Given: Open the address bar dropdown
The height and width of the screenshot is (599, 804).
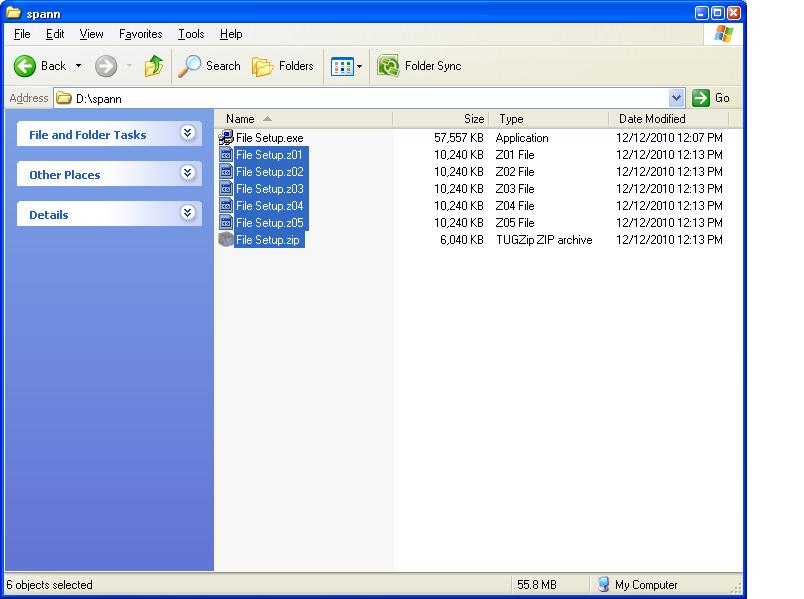Looking at the screenshot, I should coord(676,98).
